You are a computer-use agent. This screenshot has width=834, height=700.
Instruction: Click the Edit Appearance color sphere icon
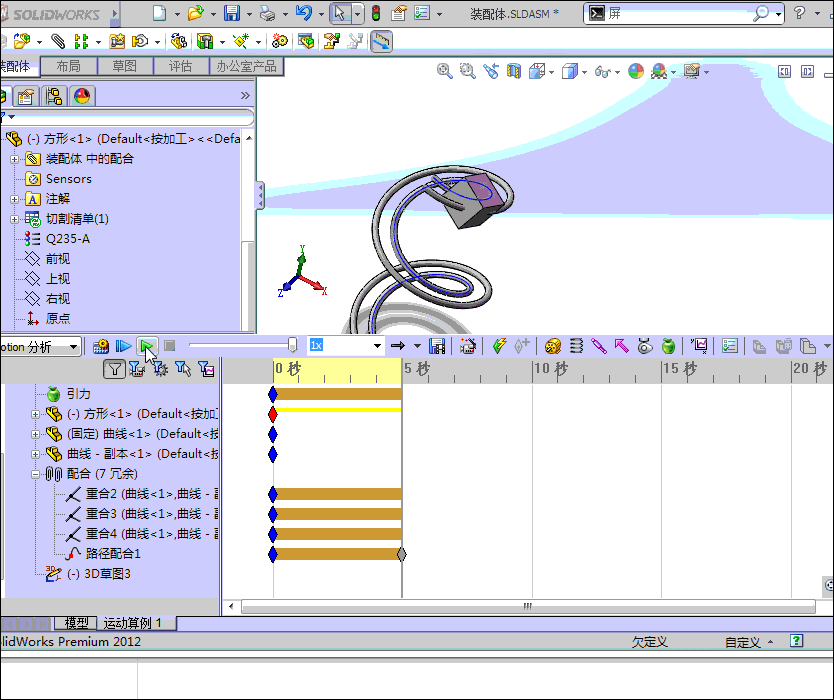click(x=636, y=71)
